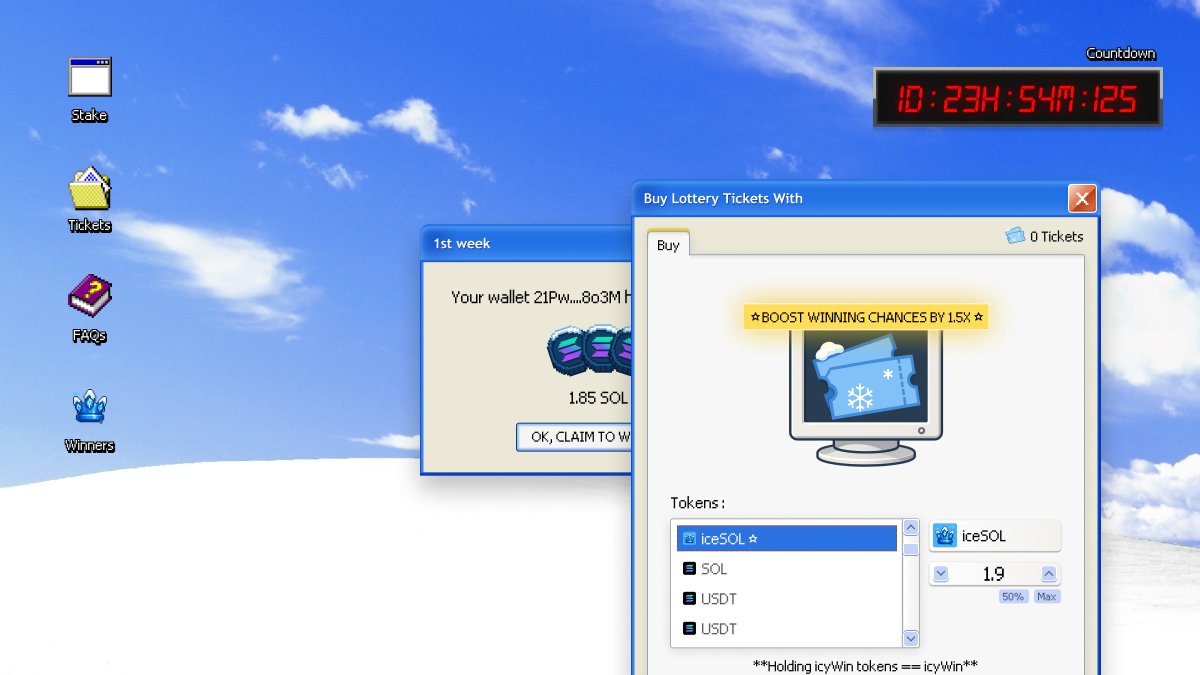Click the wallet 21Pw...8o3M message text
The height and width of the screenshot is (675, 1200).
coord(541,297)
